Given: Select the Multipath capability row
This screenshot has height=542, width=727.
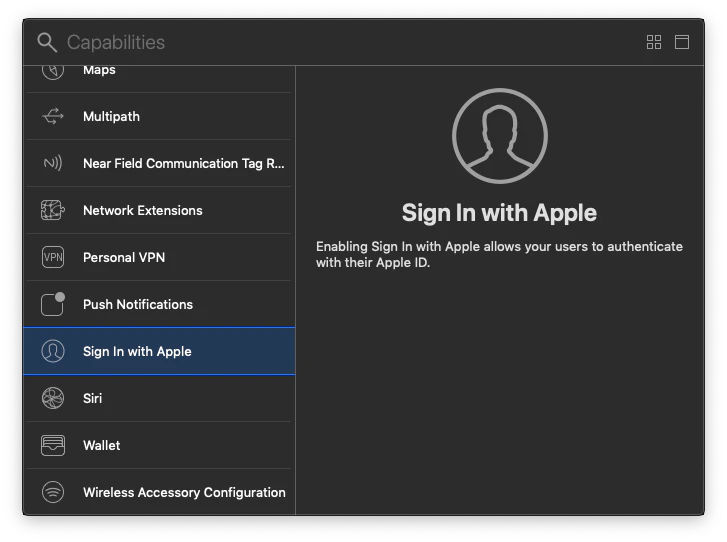Looking at the screenshot, I should pyautogui.click(x=159, y=116).
